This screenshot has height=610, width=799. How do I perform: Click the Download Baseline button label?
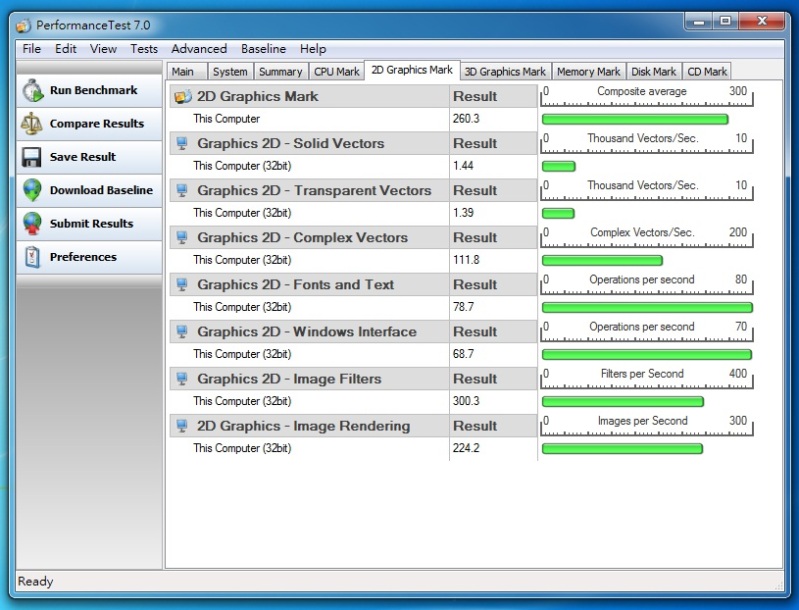101,190
